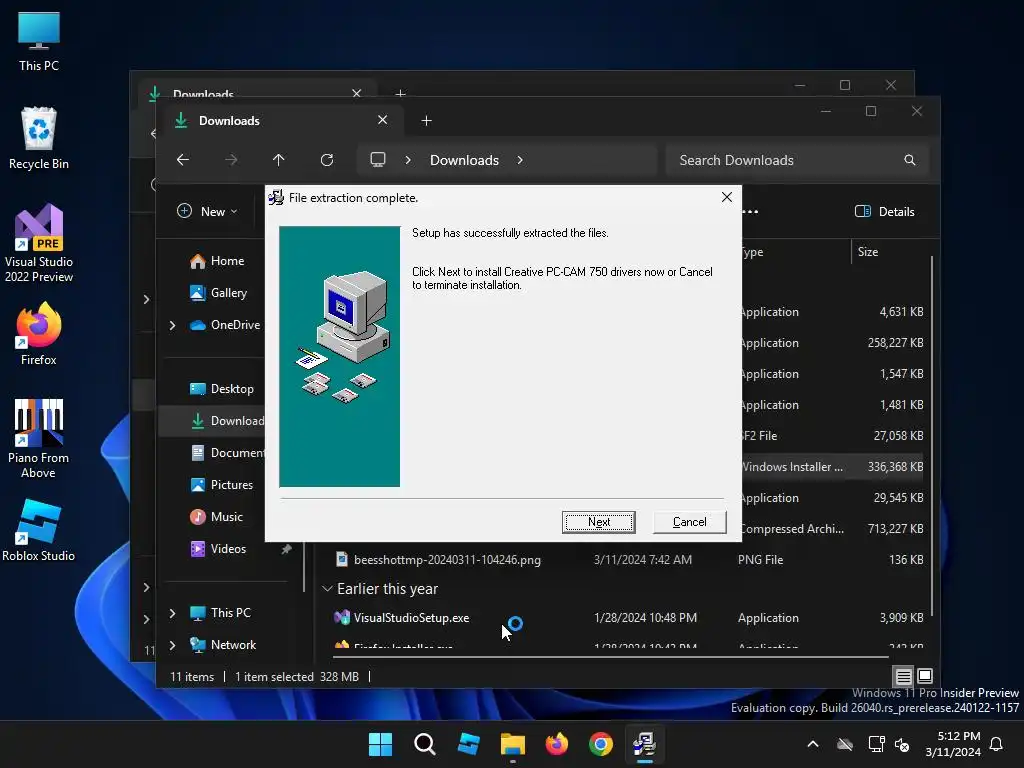
Task: Close the File extraction complete dialog
Action: (727, 197)
